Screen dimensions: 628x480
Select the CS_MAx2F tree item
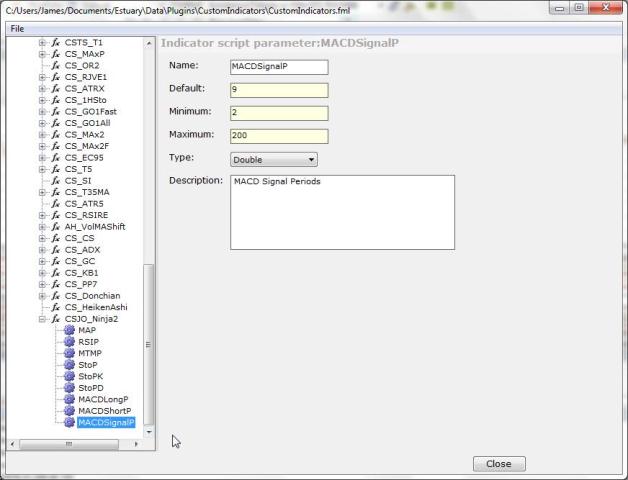click(x=87, y=146)
